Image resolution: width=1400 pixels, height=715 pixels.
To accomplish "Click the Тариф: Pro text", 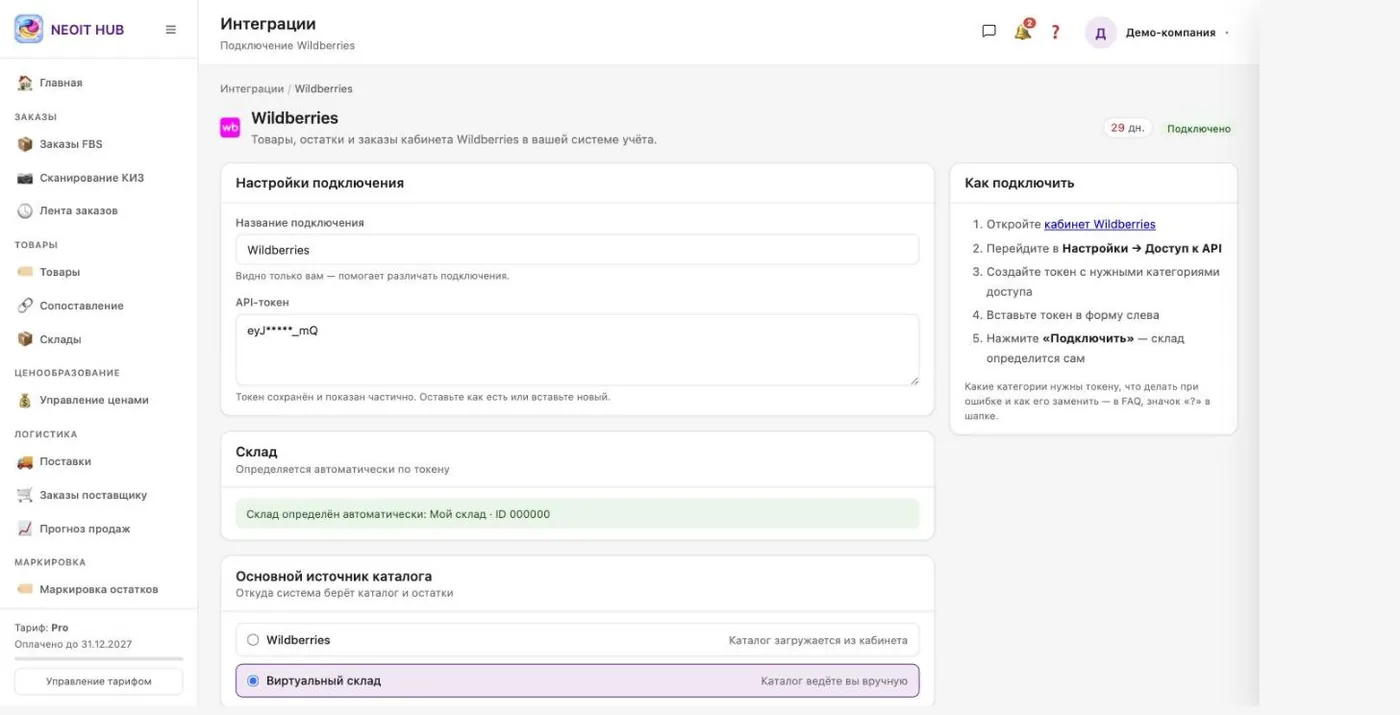I will click(x=41, y=628).
